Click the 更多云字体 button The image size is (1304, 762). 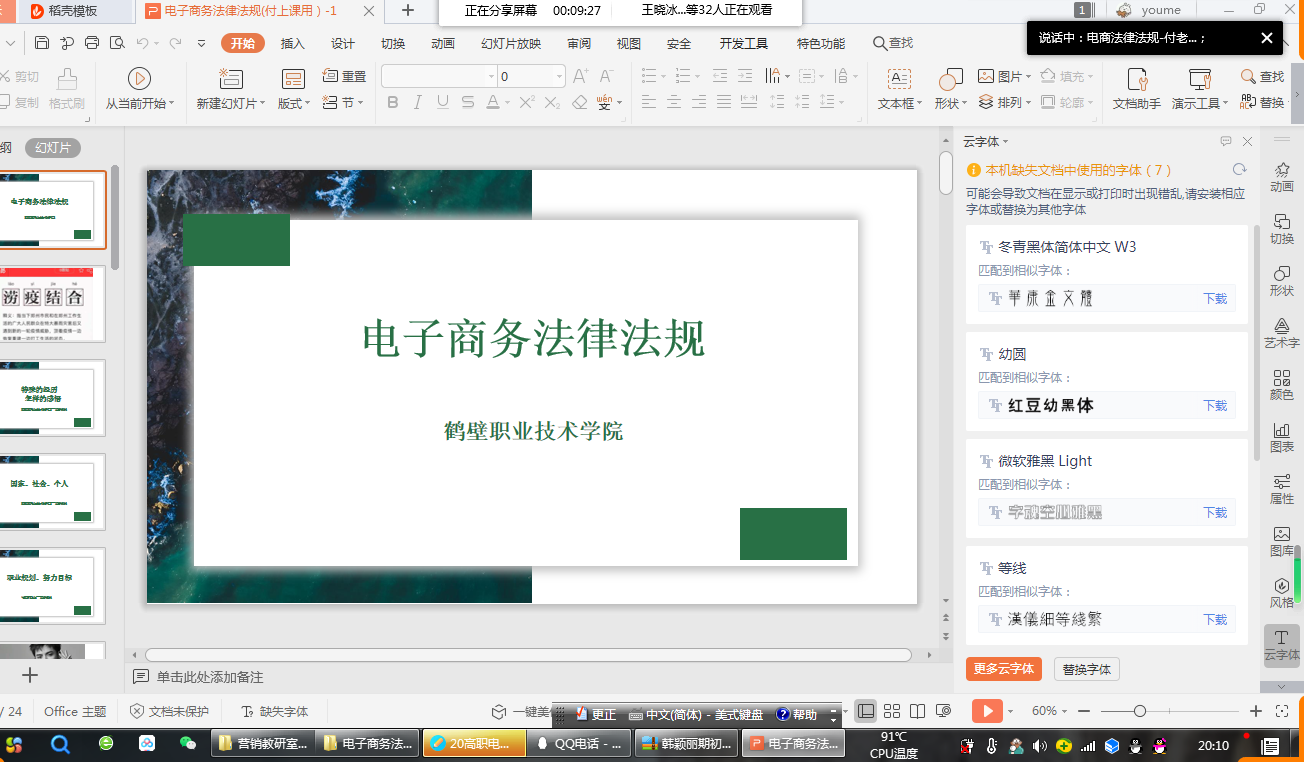click(1003, 669)
